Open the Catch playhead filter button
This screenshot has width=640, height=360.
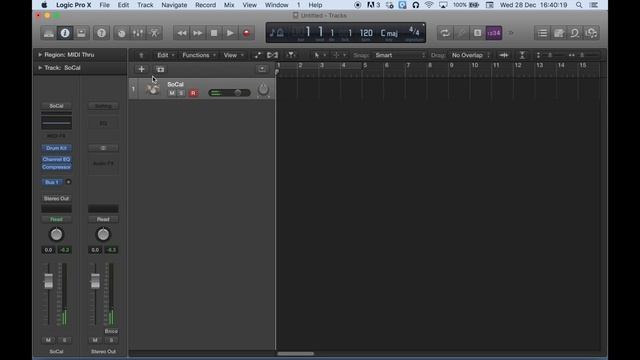(x=290, y=55)
